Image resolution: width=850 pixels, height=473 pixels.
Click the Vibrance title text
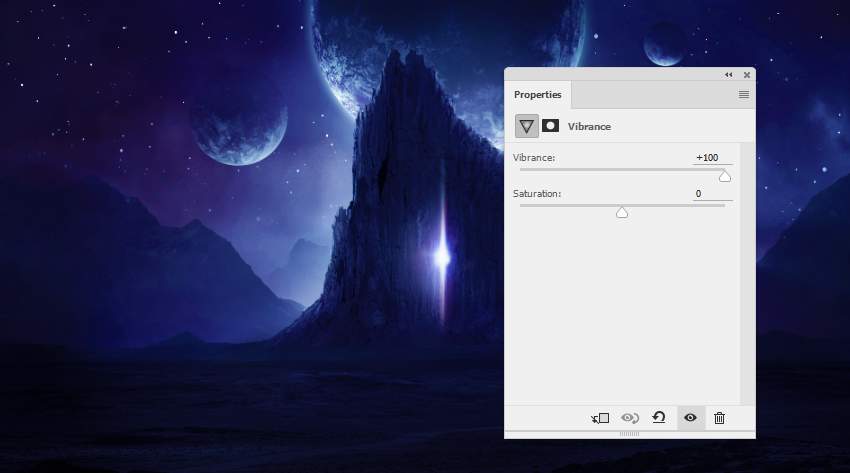[589, 127]
